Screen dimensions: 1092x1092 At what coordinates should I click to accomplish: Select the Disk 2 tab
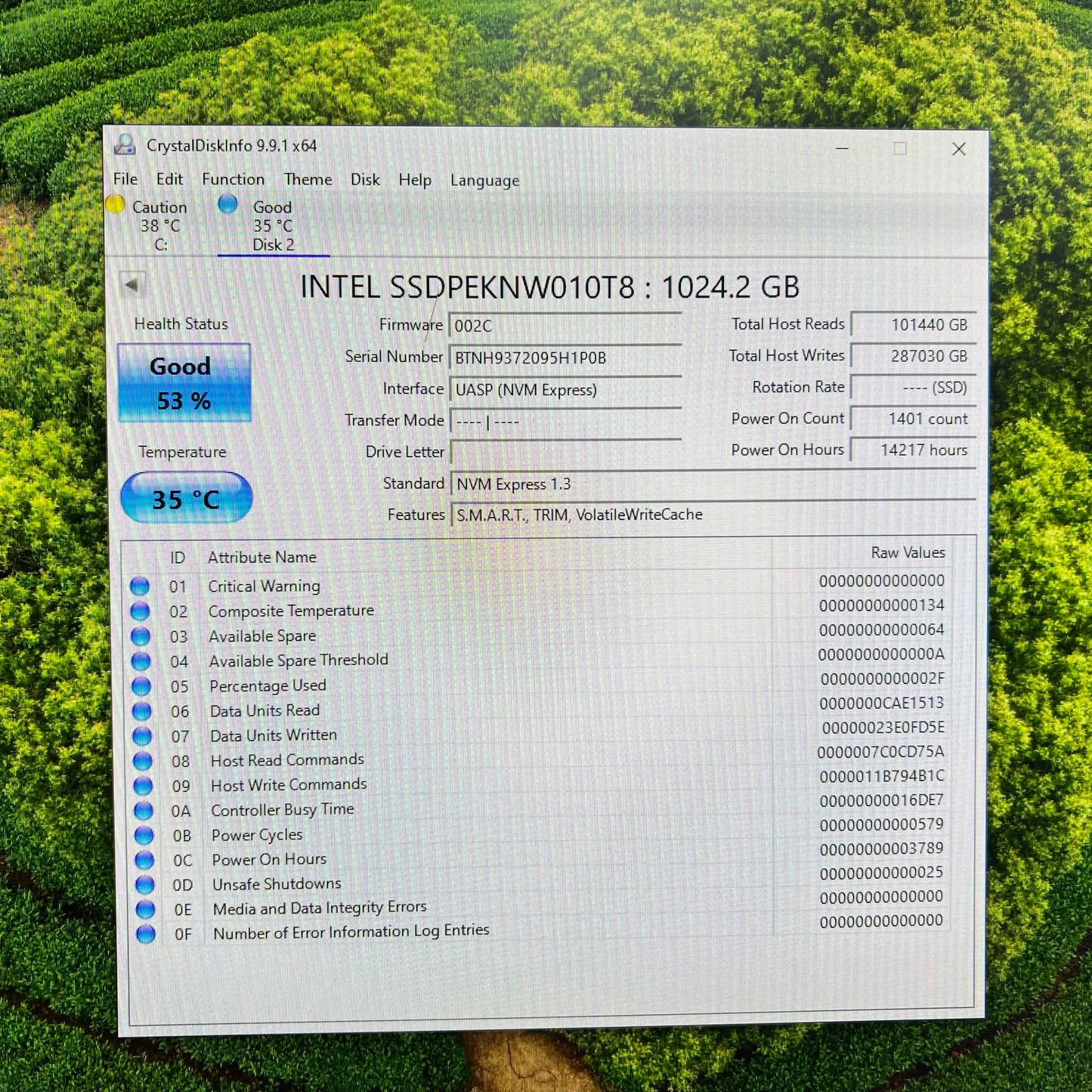pos(273,225)
